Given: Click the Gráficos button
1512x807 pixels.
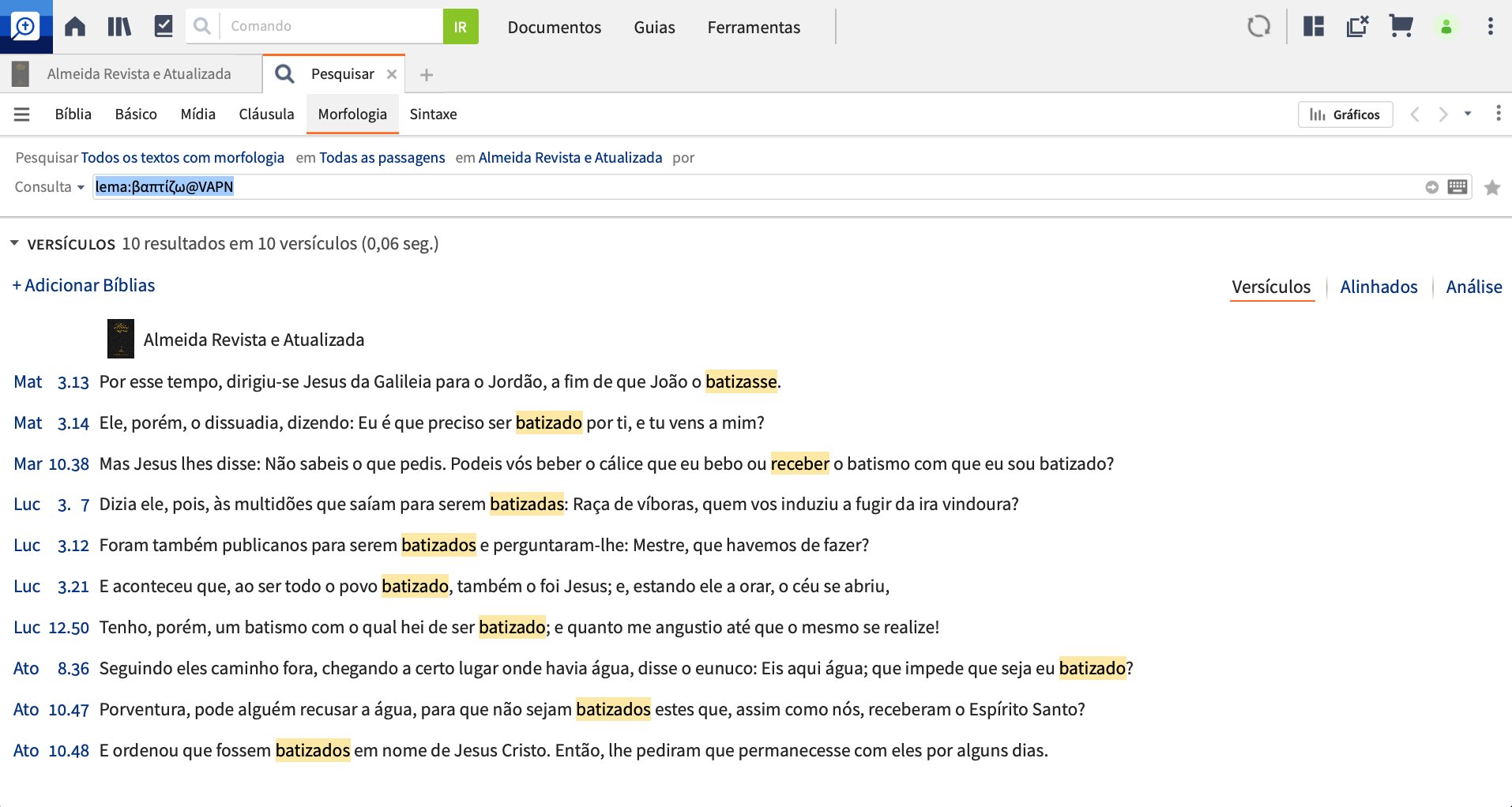Looking at the screenshot, I should click(x=1345, y=114).
